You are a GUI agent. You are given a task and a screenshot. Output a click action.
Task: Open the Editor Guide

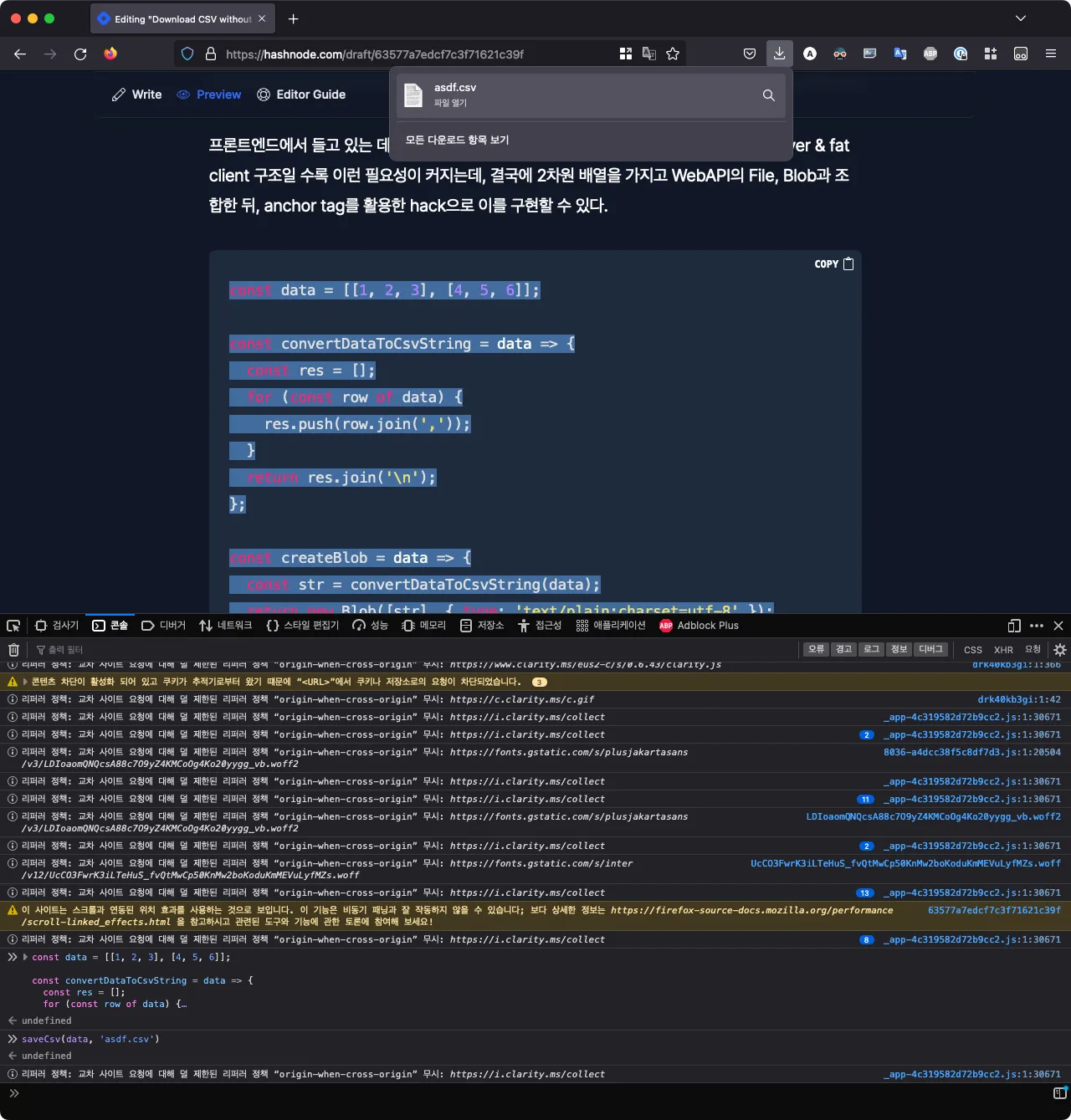[301, 95]
